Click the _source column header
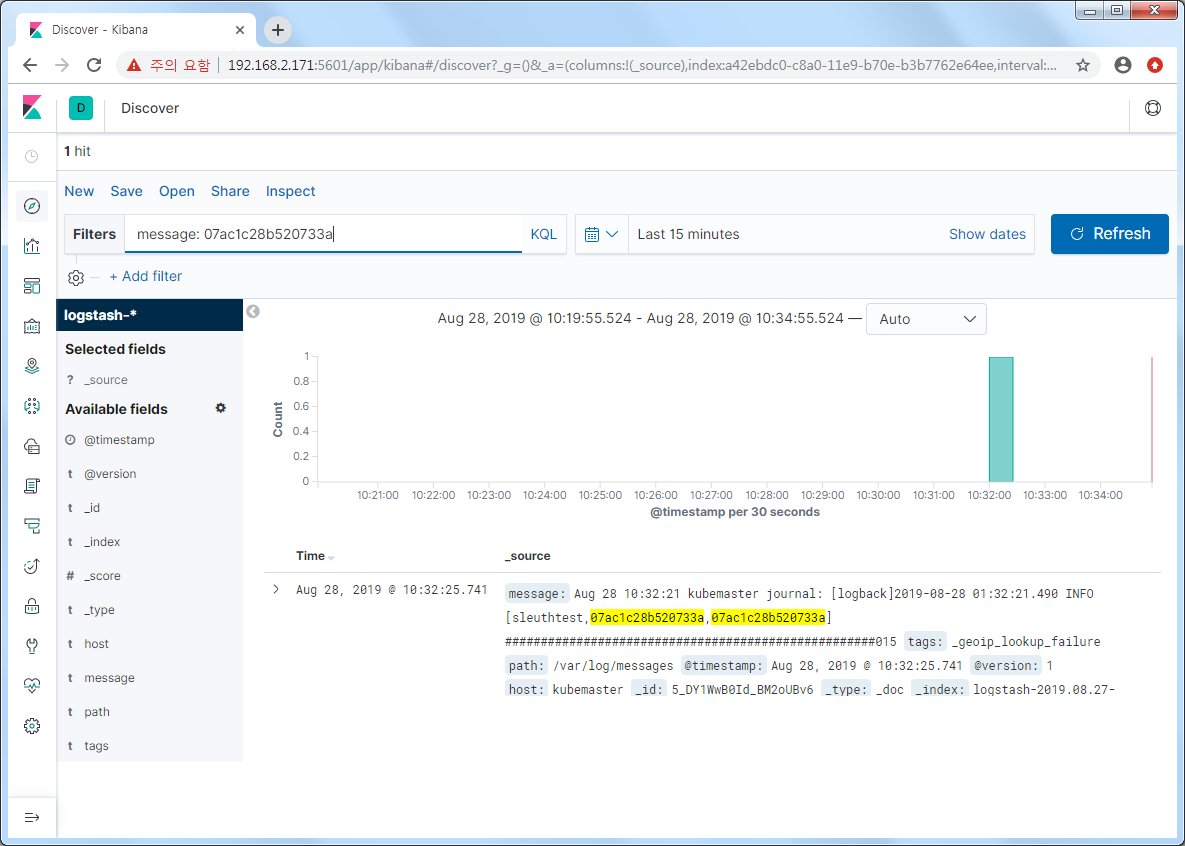The image size is (1185, 846). (528, 556)
